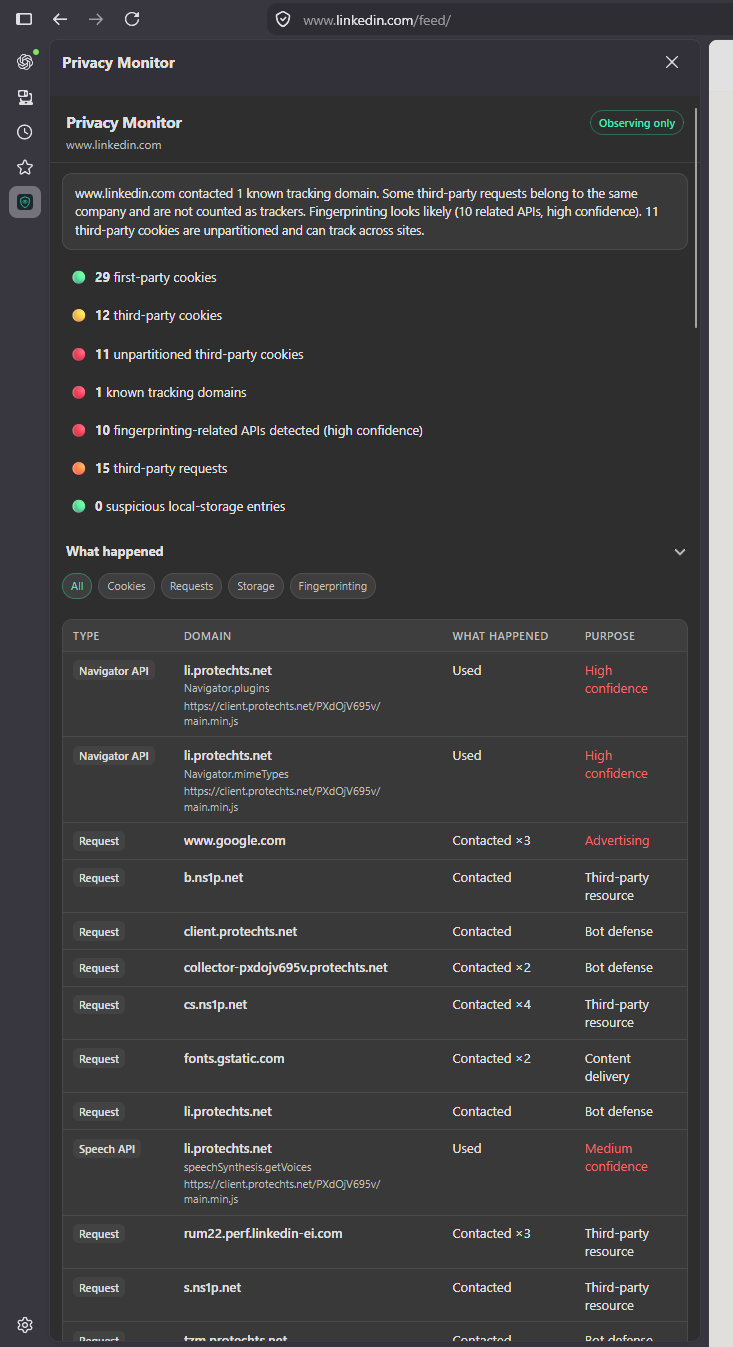
Task: Click the PURPOSE column header
Action: click(610, 636)
